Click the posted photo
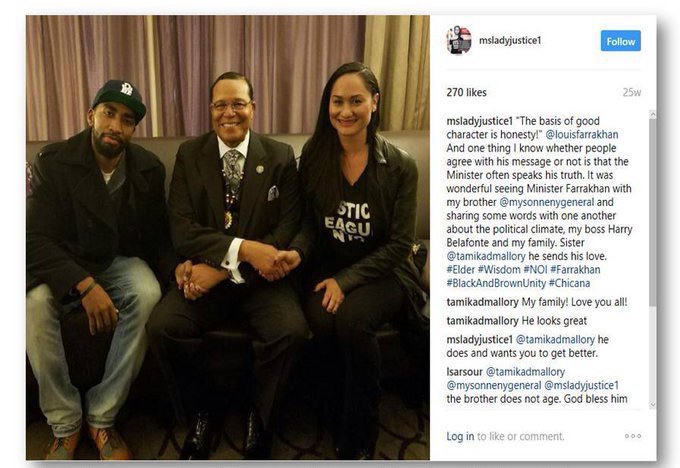The image size is (680, 468). (x=228, y=238)
